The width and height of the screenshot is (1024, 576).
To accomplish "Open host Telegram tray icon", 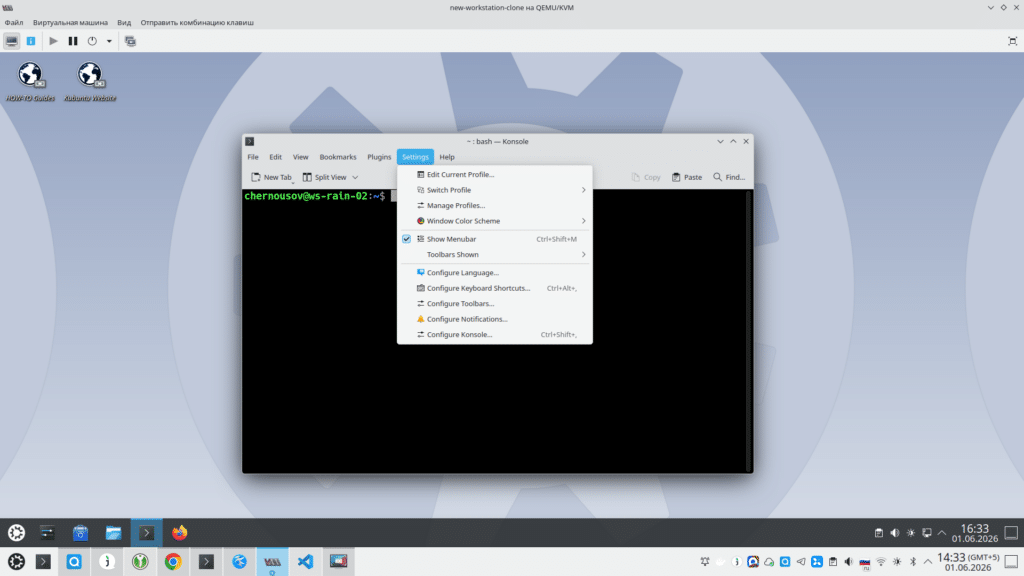I will pos(801,562).
